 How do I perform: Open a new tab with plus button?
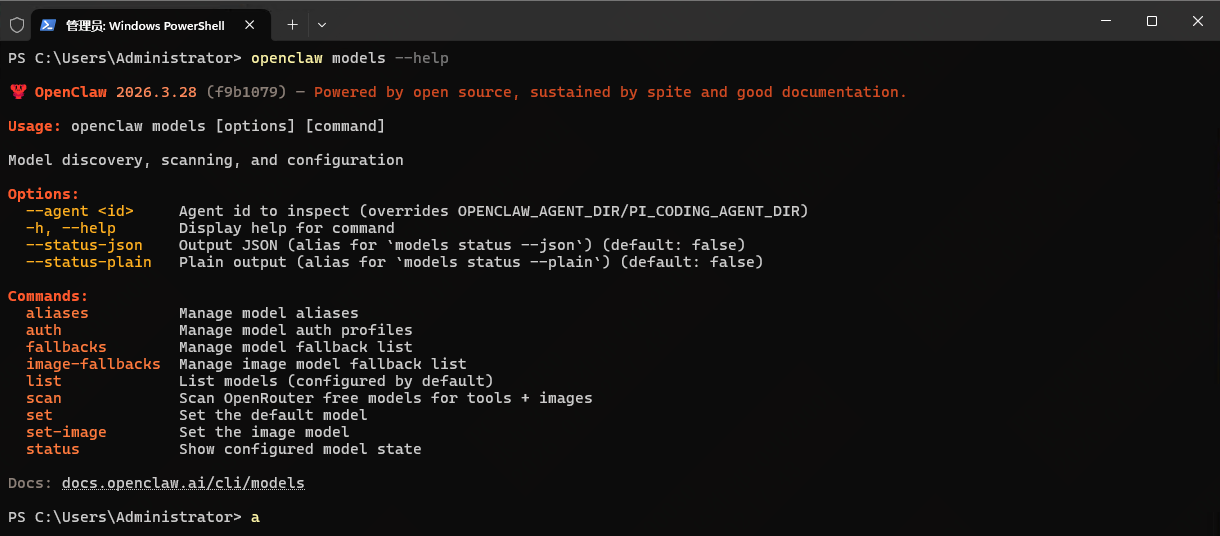(x=292, y=24)
